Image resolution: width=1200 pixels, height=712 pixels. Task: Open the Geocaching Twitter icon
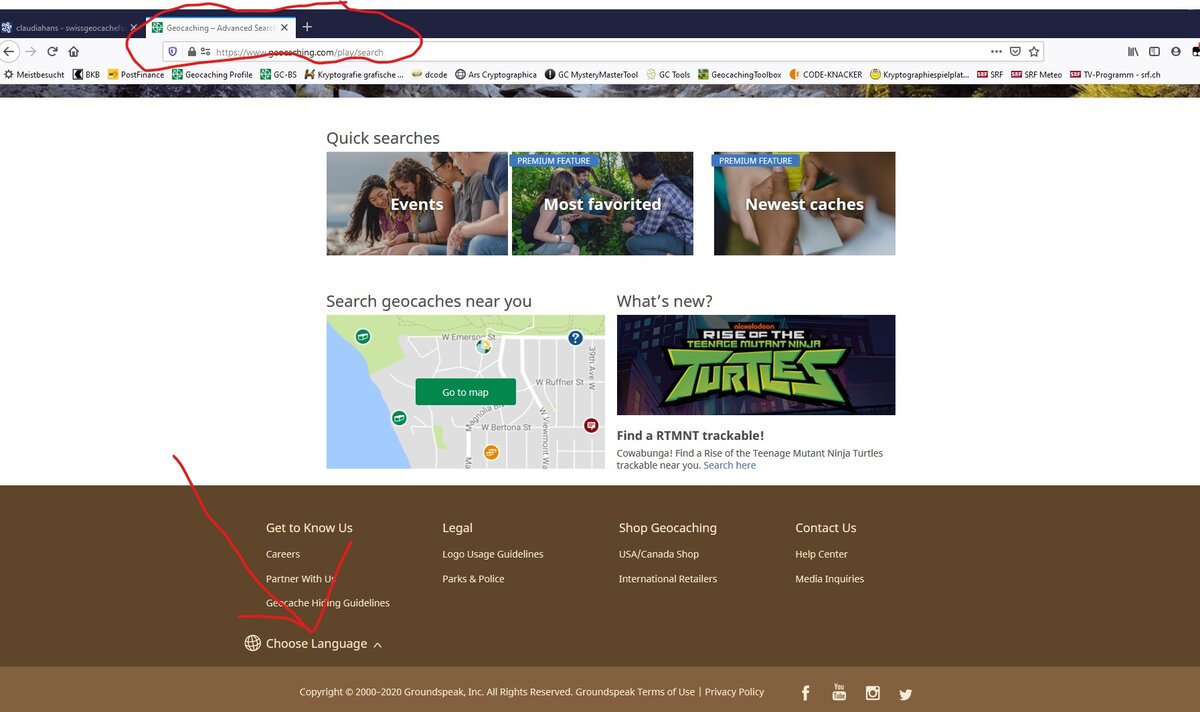(x=906, y=694)
